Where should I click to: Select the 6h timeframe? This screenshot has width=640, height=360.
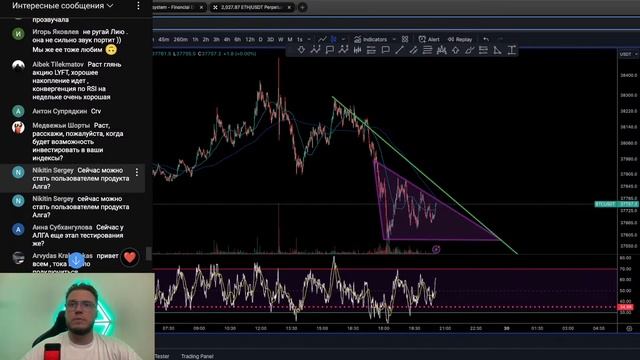(238, 40)
